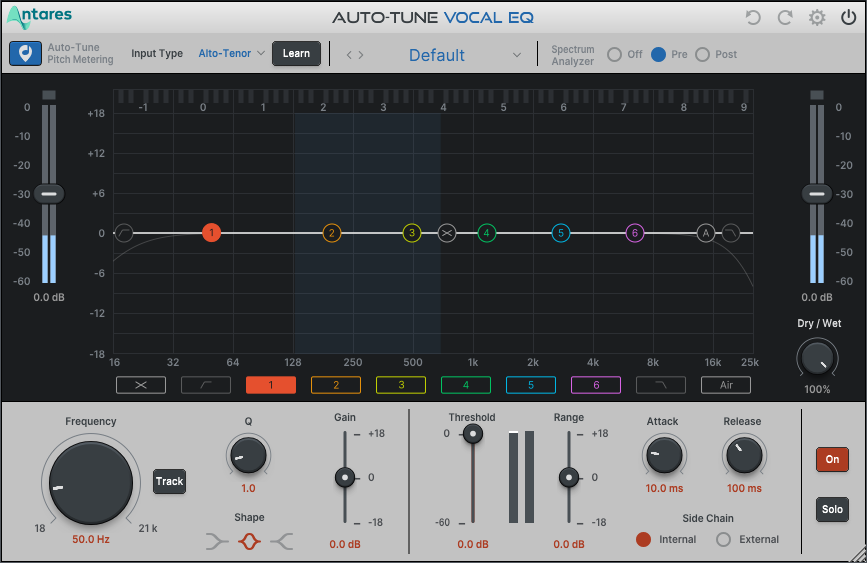Click the output gain slider handle

[817, 194]
